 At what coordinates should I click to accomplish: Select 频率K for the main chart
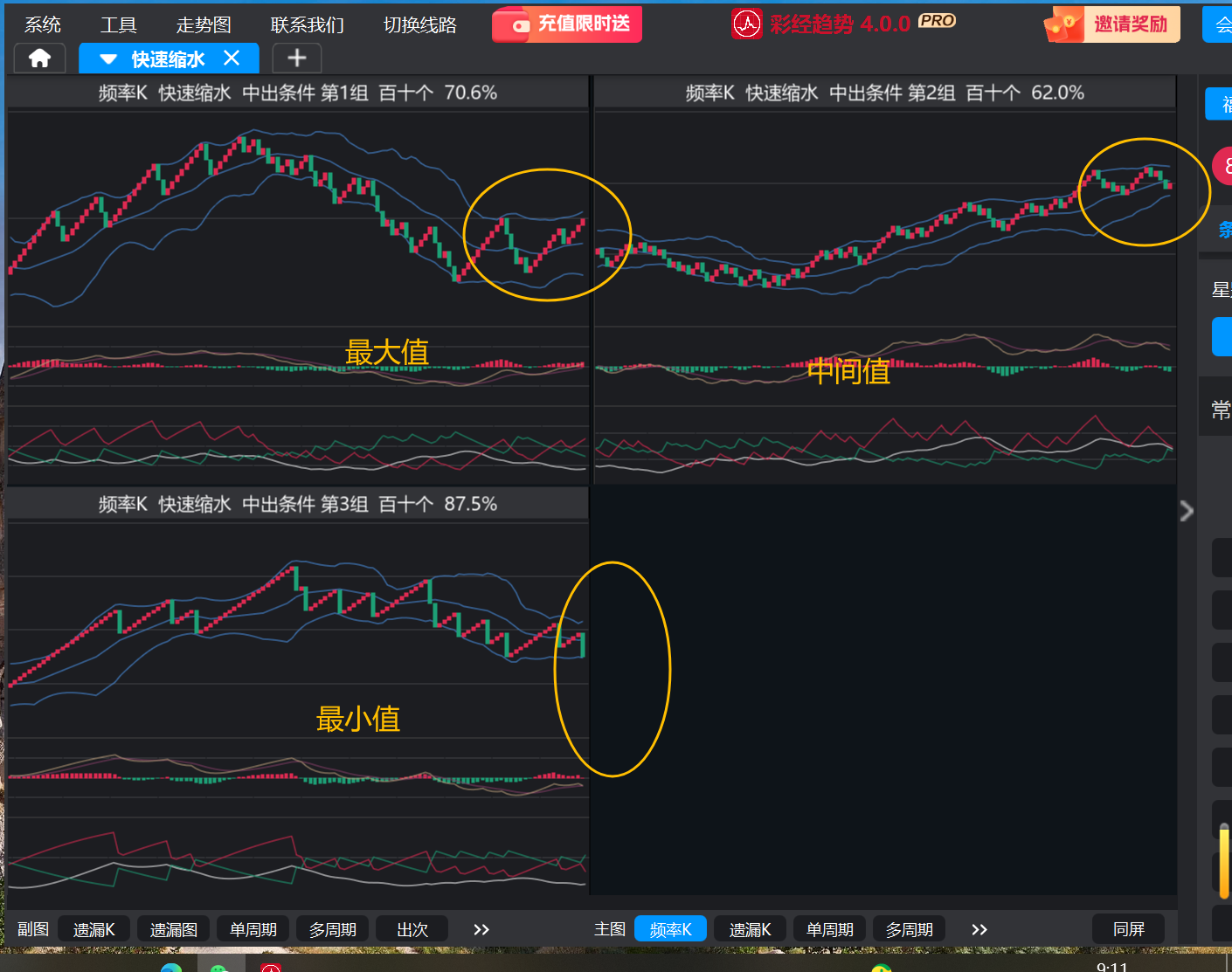coord(670,929)
